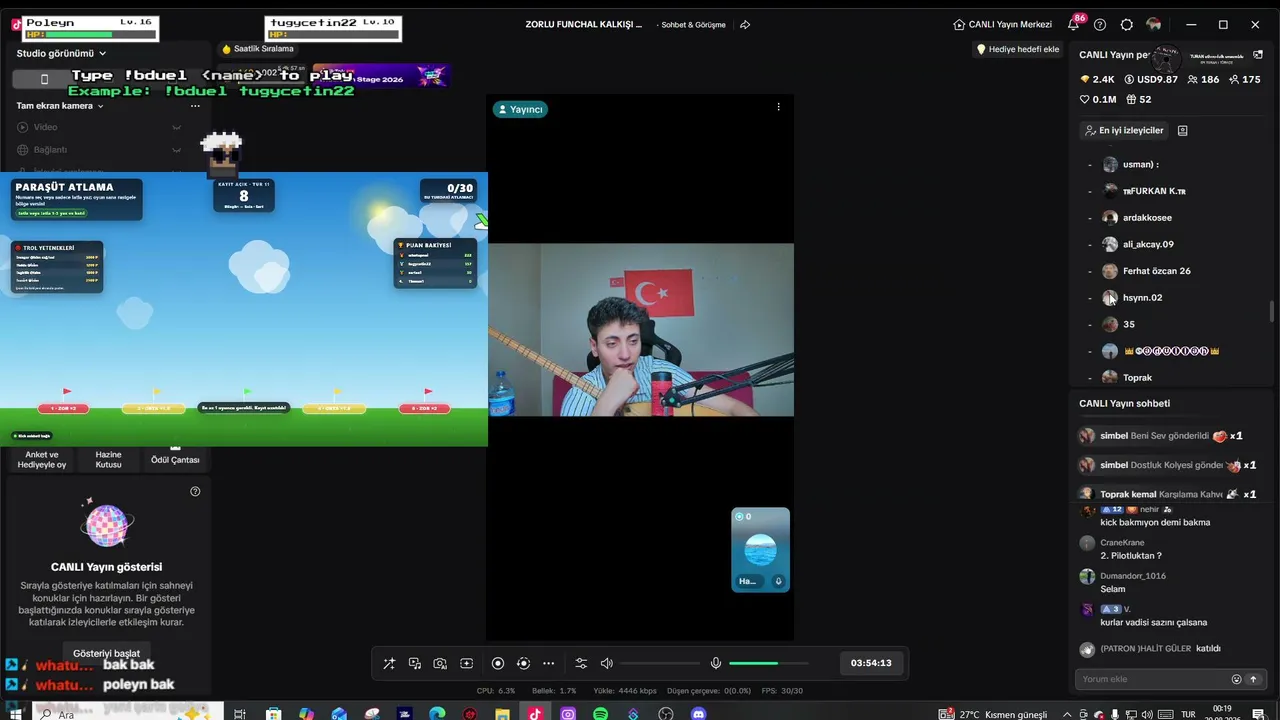The height and width of the screenshot is (720, 1280).
Task: Go to CANLI Yayın Merkezi
Action: point(1001,24)
